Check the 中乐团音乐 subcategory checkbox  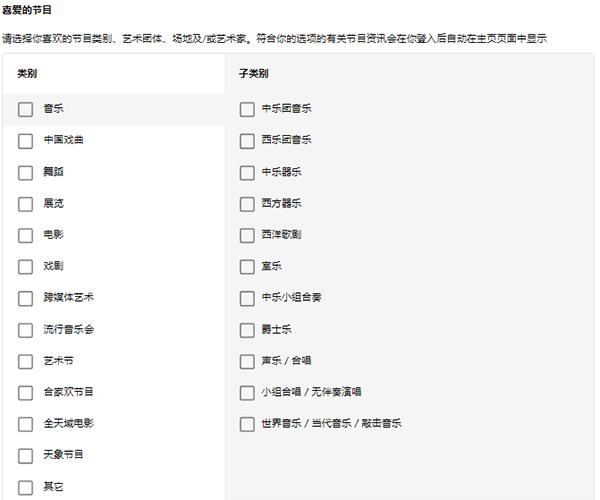click(x=247, y=109)
